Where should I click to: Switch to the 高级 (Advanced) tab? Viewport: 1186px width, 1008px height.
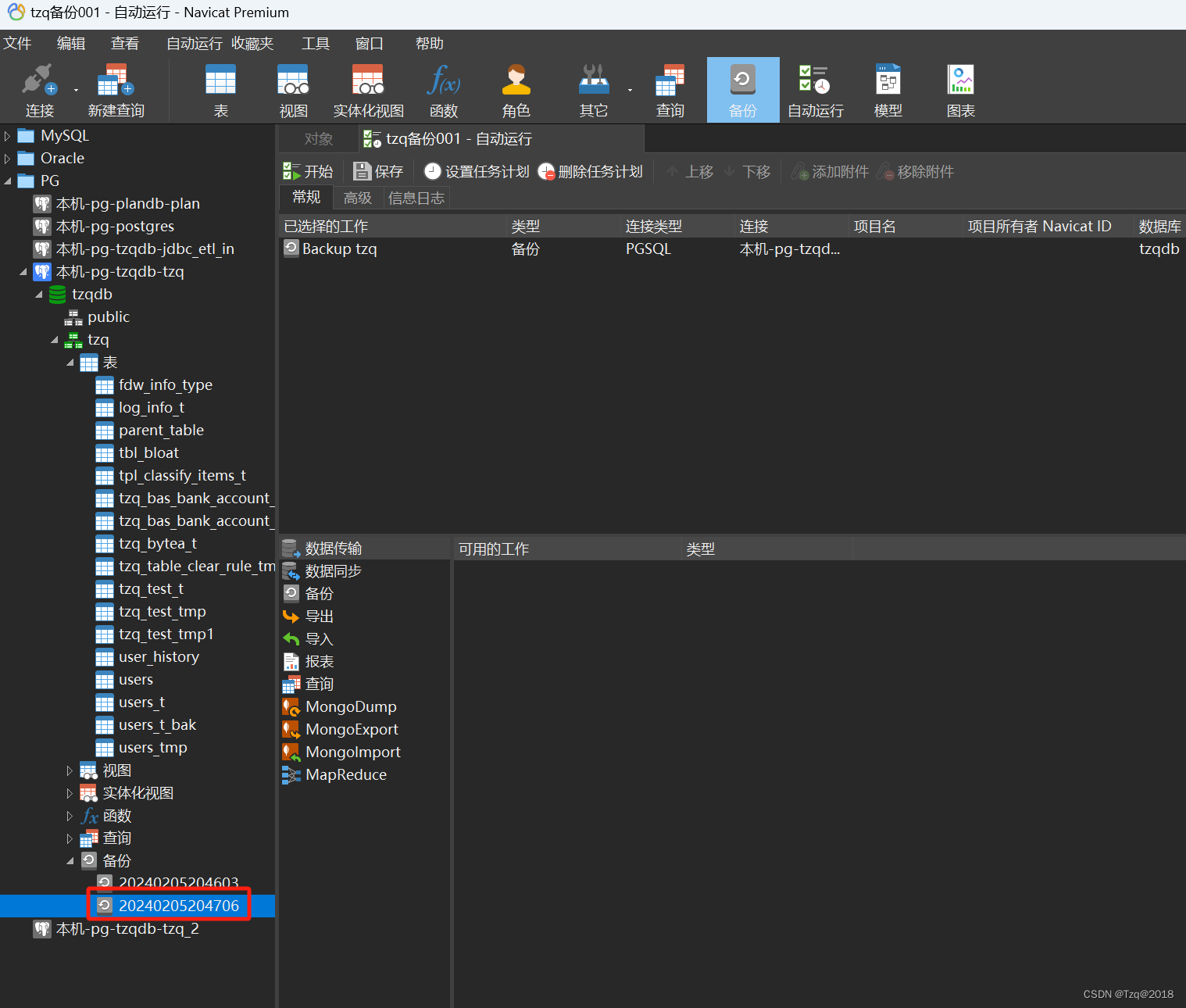pos(358,198)
